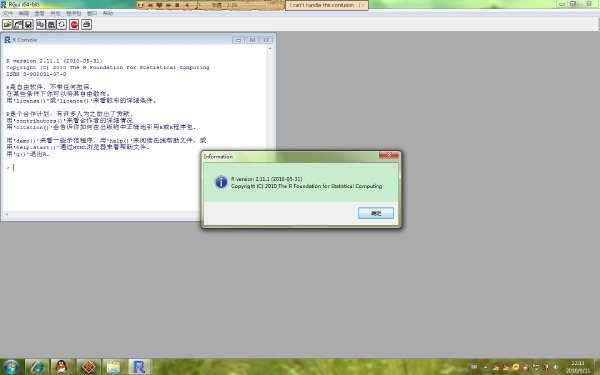Click the heart favorite icon on the music player
The width and height of the screenshot is (600, 375).
coord(159,5)
